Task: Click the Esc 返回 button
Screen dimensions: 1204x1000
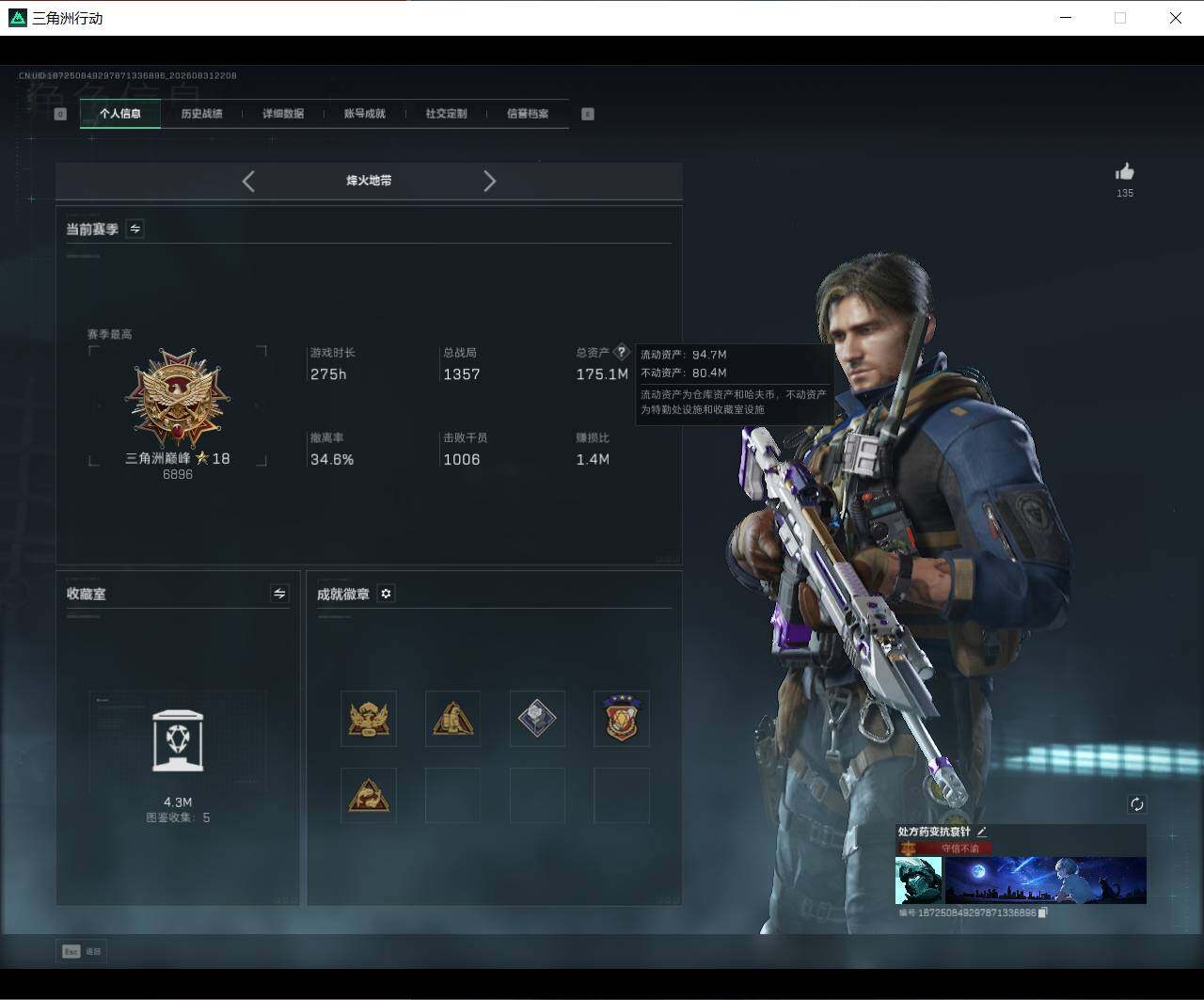Action: [82, 951]
